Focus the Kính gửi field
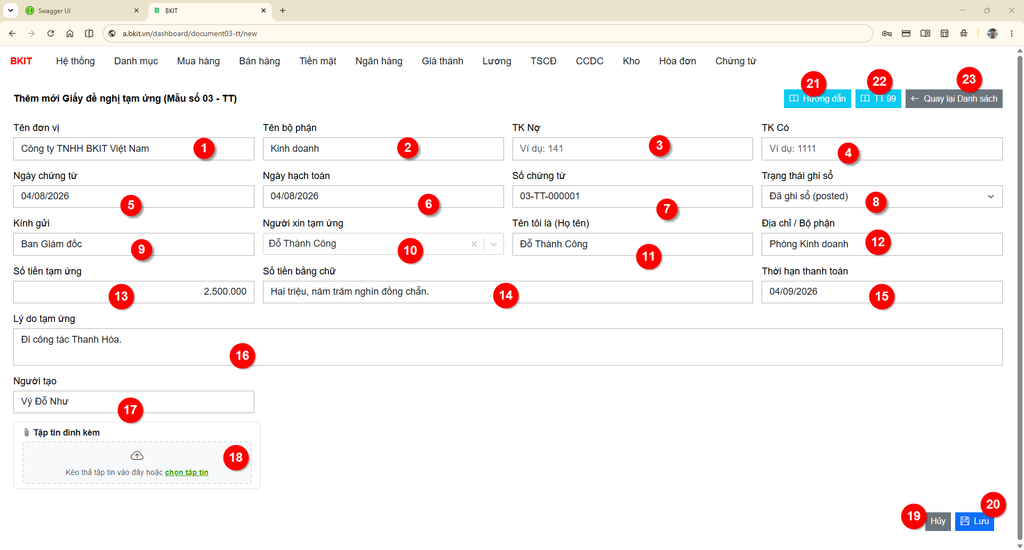 click(134, 244)
